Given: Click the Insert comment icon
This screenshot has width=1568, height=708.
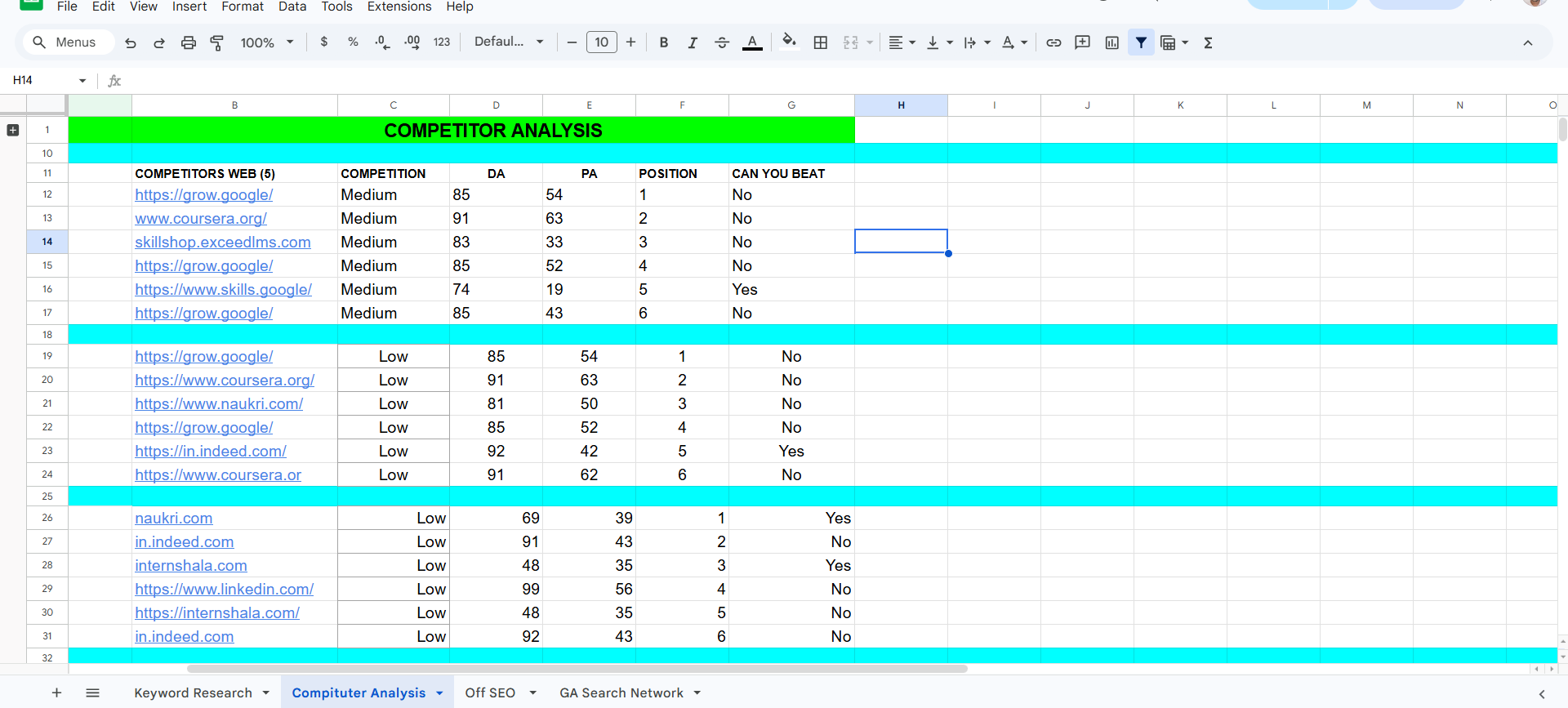Looking at the screenshot, I should (x=1083, y=42).
